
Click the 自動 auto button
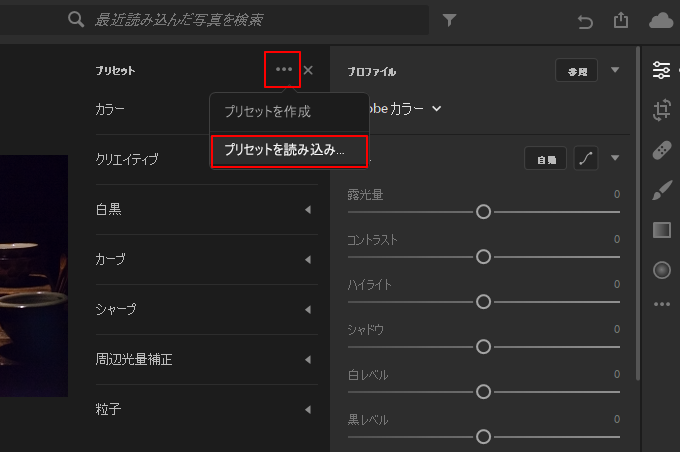click(545, 158)
